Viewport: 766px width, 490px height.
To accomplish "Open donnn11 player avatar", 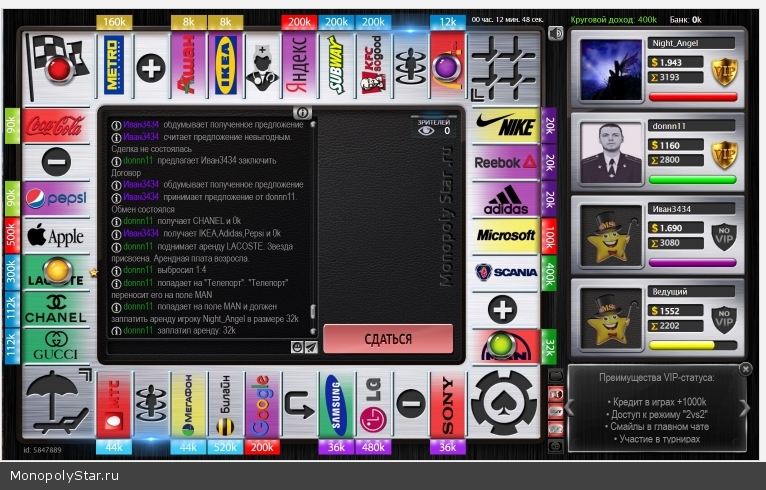I will 611,152.
